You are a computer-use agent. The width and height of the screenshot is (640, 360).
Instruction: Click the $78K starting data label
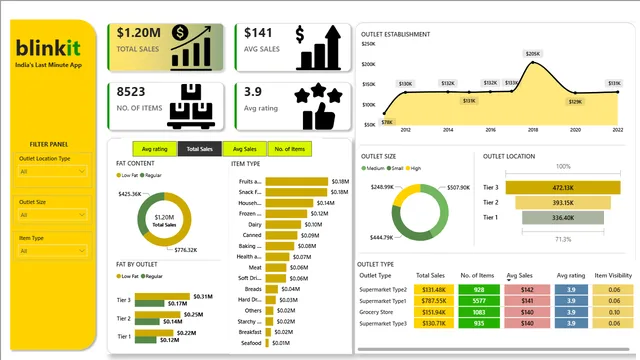[387, 122]
